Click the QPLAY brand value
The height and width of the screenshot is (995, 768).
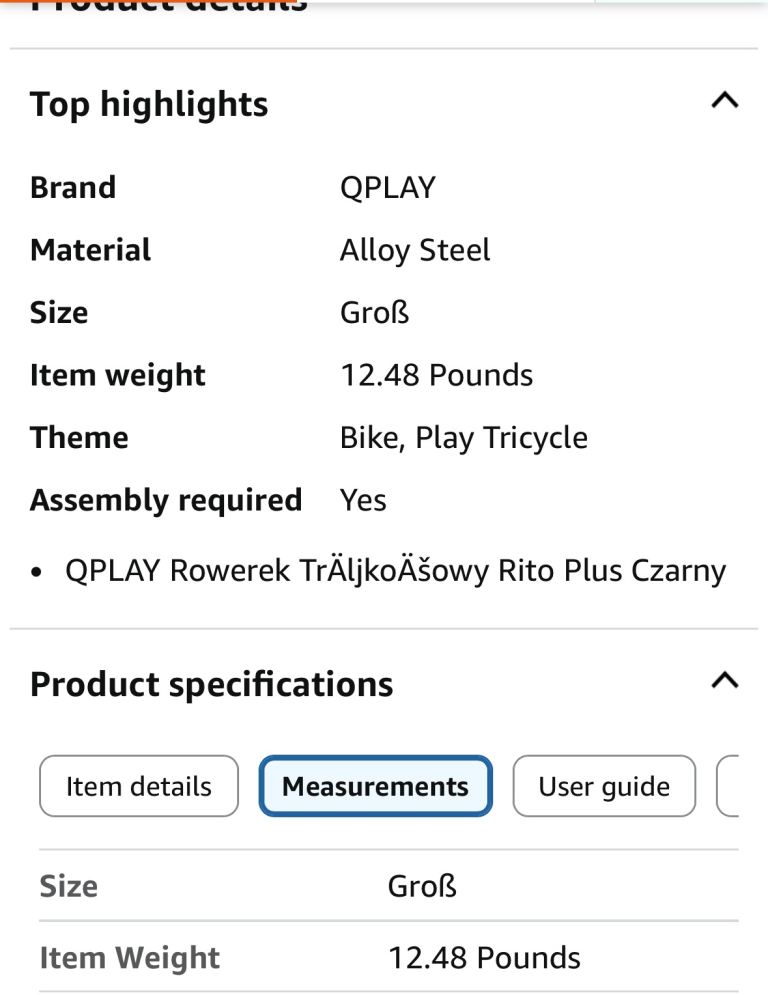click(387, 188)
